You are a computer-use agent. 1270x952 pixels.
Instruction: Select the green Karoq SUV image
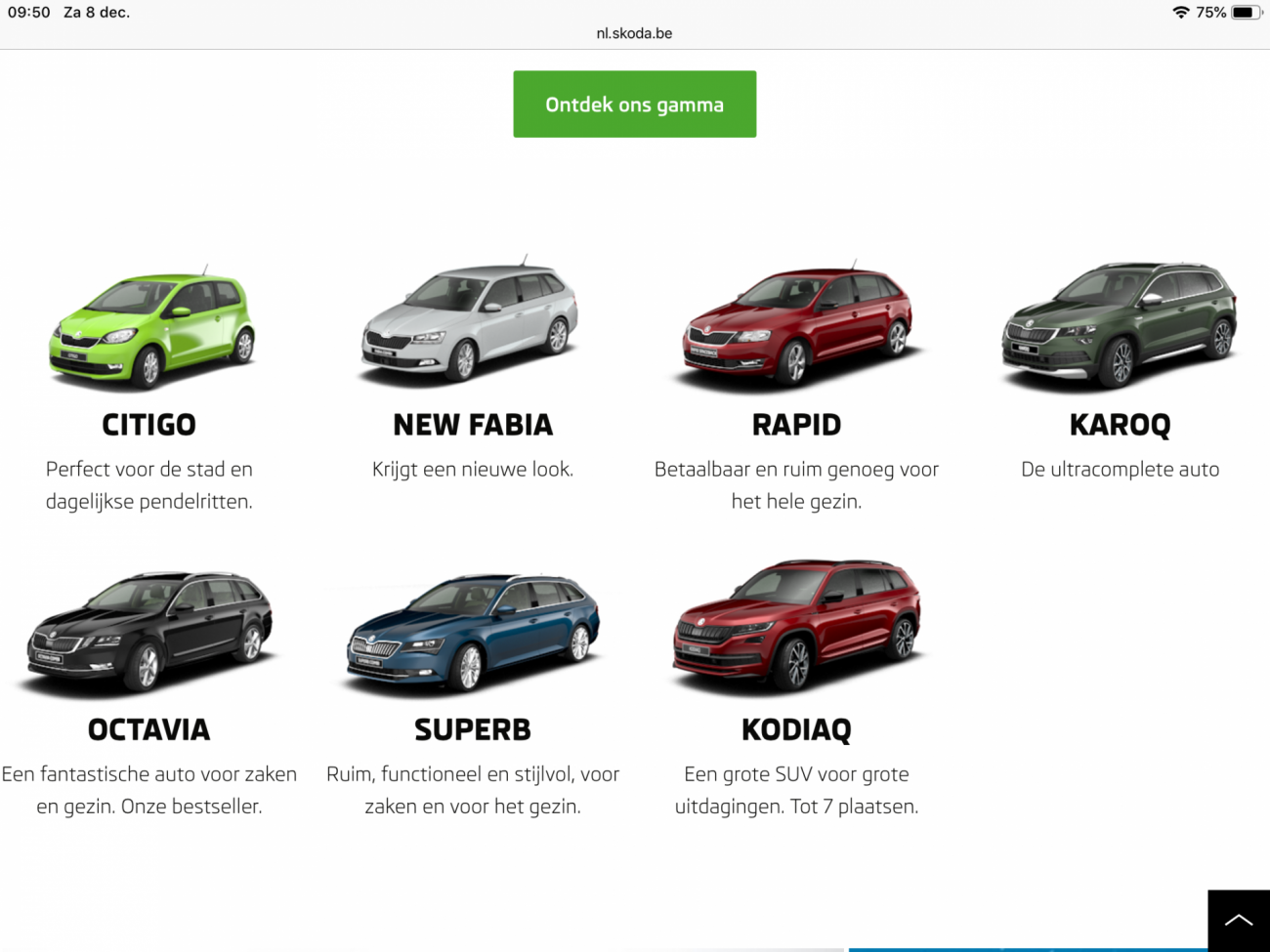click(1120, 325)
